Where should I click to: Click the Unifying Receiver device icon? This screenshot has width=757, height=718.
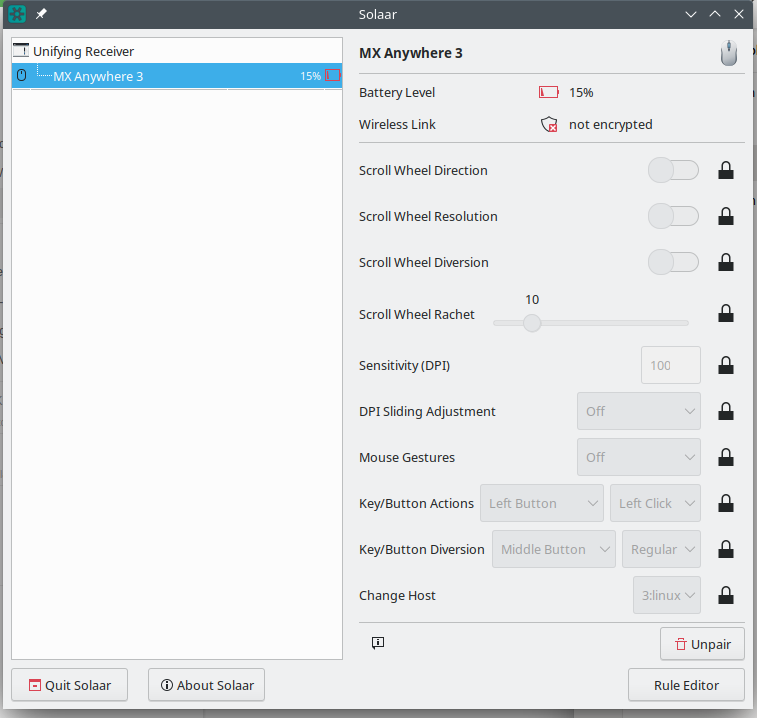[x=21, y=50]
